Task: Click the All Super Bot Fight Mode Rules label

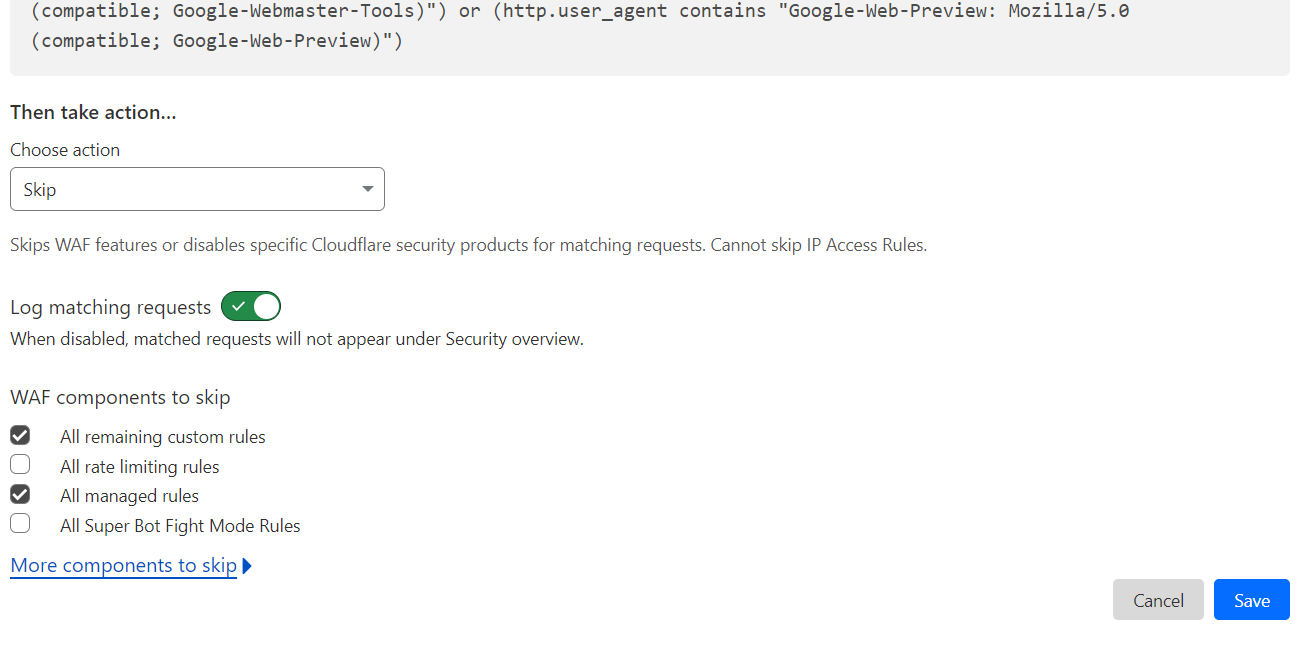Action: 180,526
